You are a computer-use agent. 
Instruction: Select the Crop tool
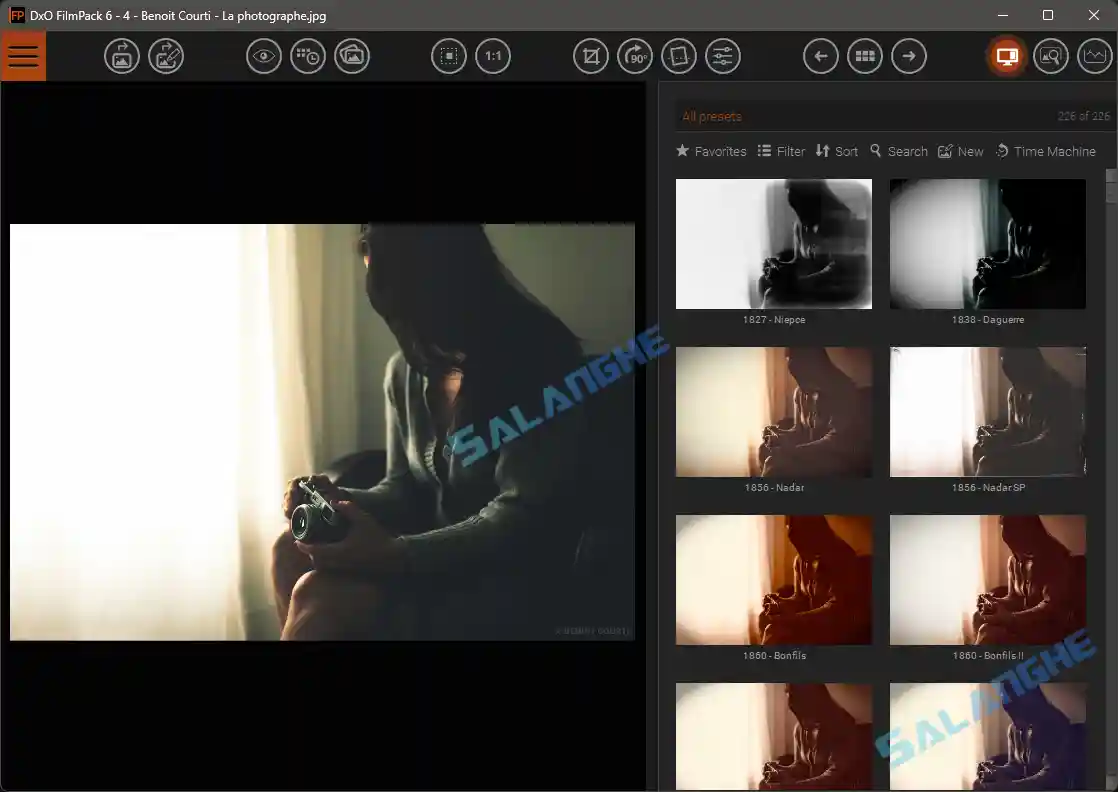(x=590, y=56)
